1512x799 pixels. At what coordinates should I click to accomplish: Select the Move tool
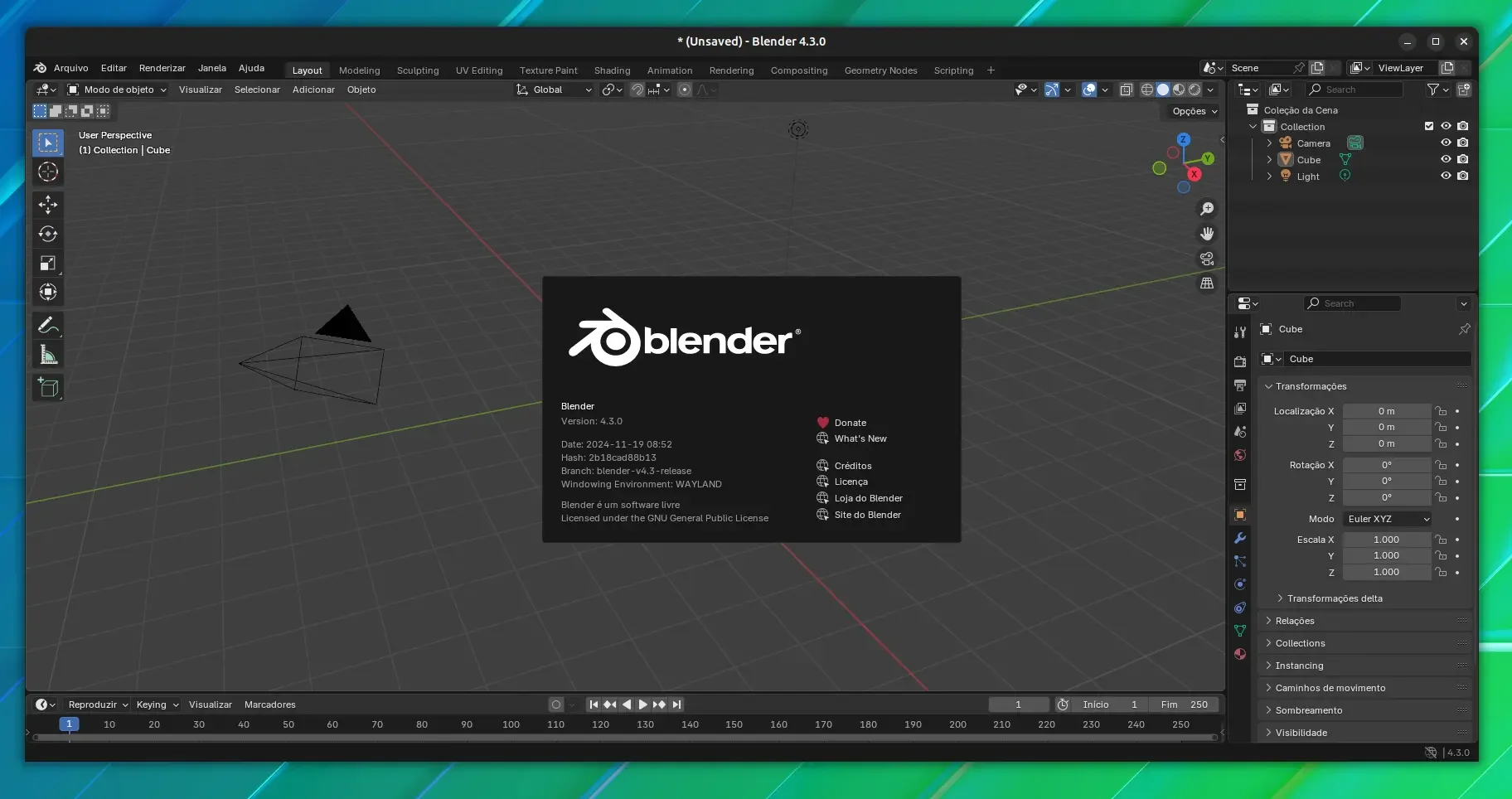point(48,205)
